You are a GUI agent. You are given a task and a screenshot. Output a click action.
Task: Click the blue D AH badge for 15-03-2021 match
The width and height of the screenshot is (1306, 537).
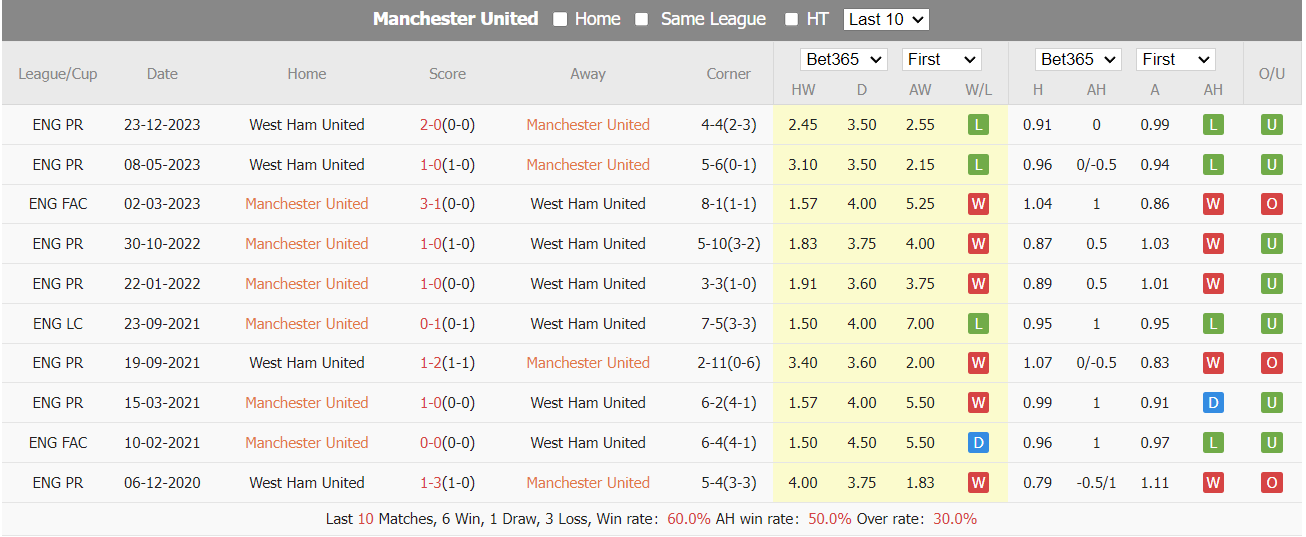click(1213, 403)
